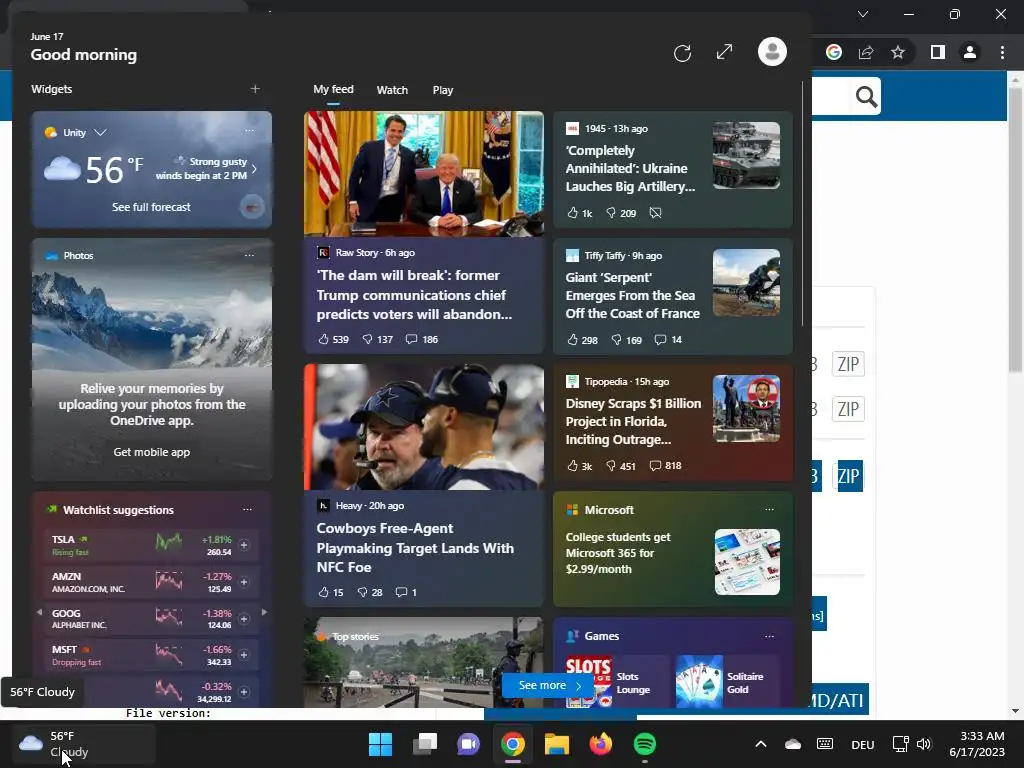Open Task View from taskbar

tap(424, 744)
